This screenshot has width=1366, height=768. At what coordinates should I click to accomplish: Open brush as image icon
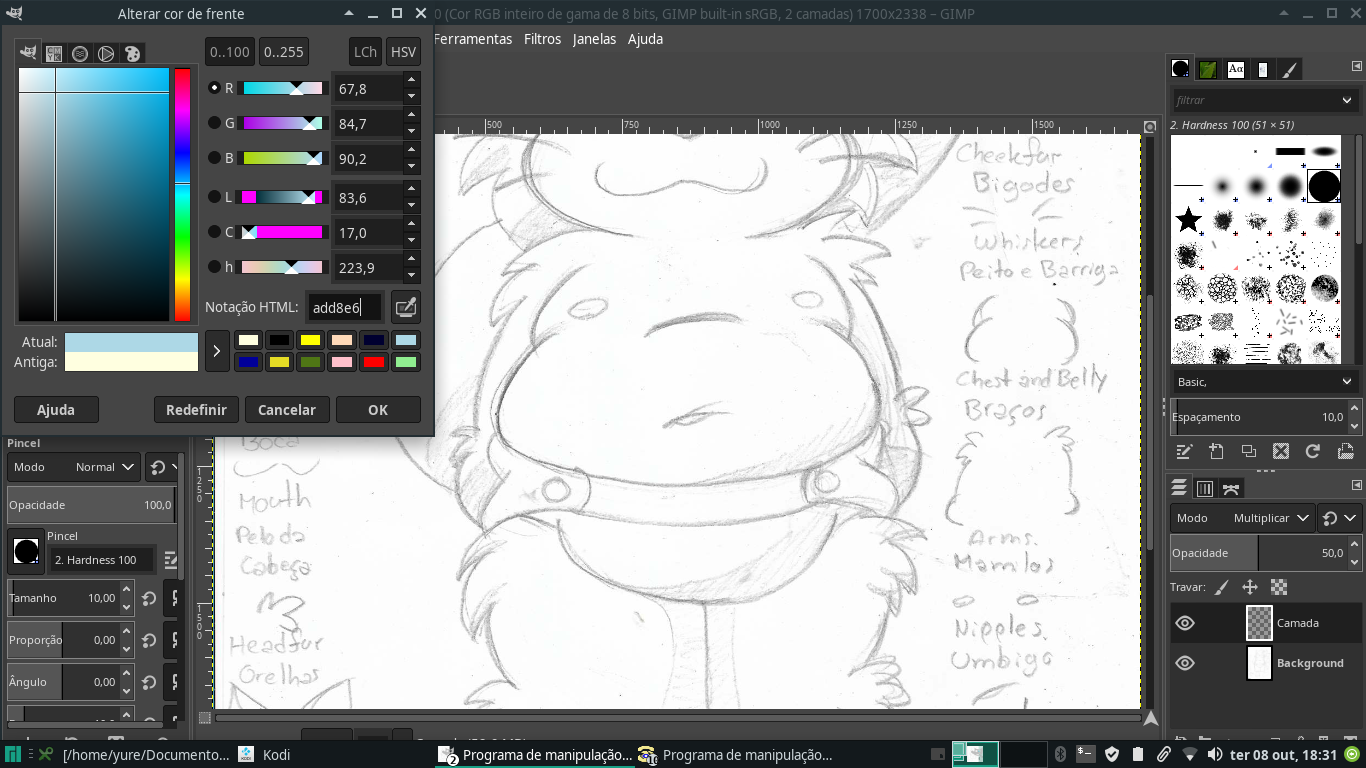tap(1346, 451)
